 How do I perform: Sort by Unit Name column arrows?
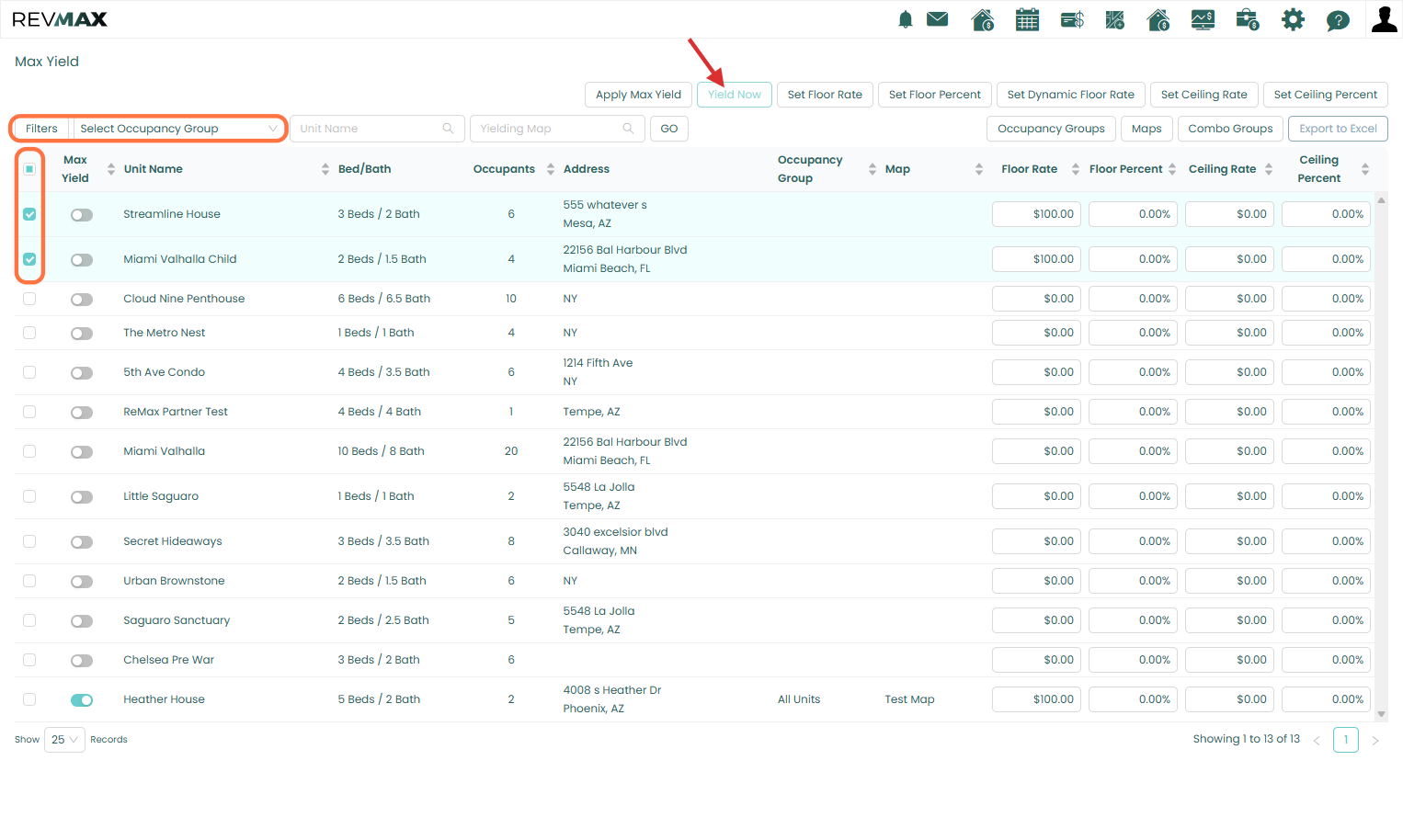pos(325,169)
